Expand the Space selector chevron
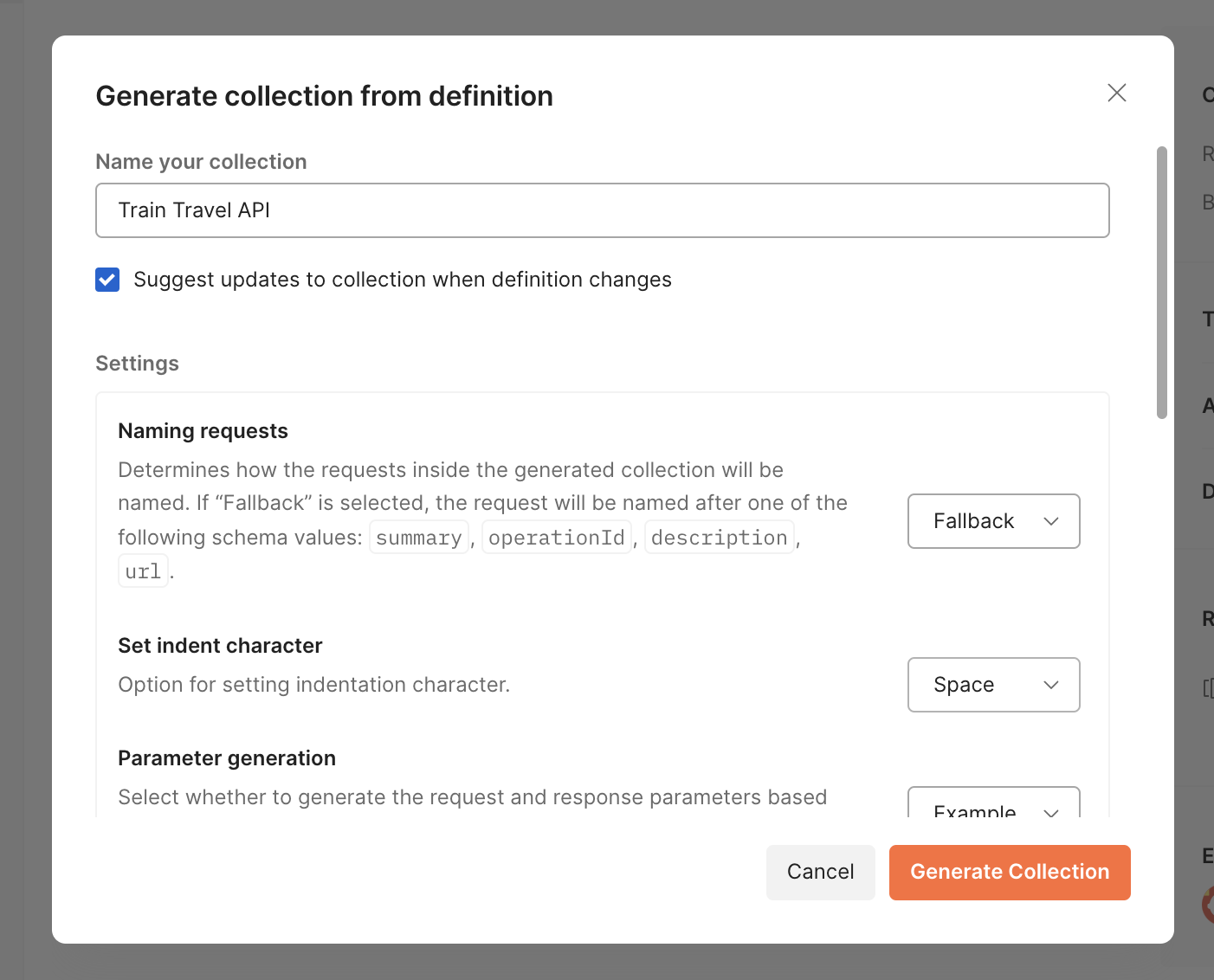Screen dimensions: 1214x980 coord(1052,685)
